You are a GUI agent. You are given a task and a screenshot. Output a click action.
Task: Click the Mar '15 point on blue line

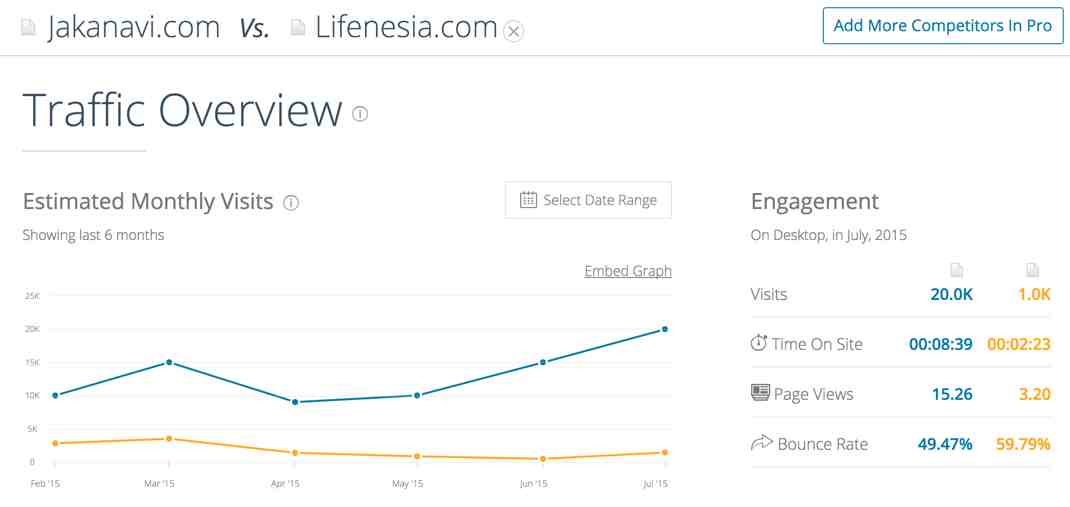pyautogui.click(x=169, y=362)
